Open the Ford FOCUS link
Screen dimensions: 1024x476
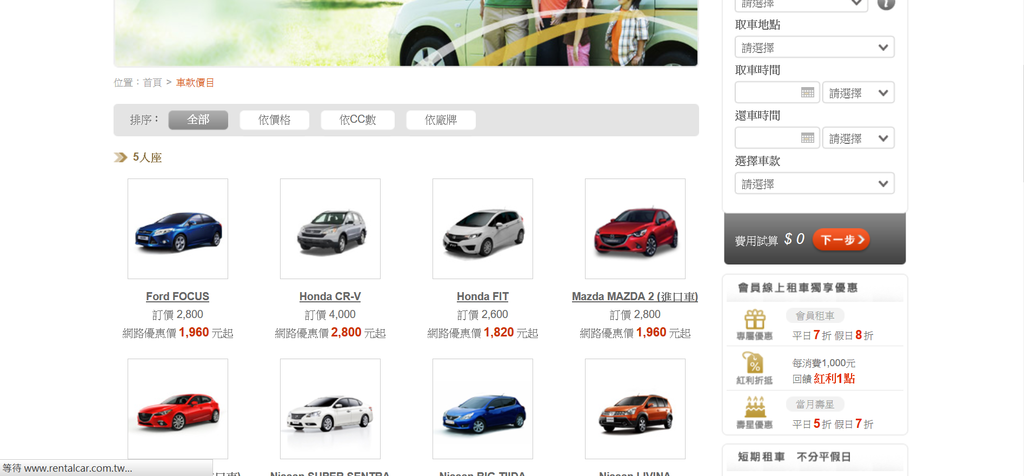178,296
